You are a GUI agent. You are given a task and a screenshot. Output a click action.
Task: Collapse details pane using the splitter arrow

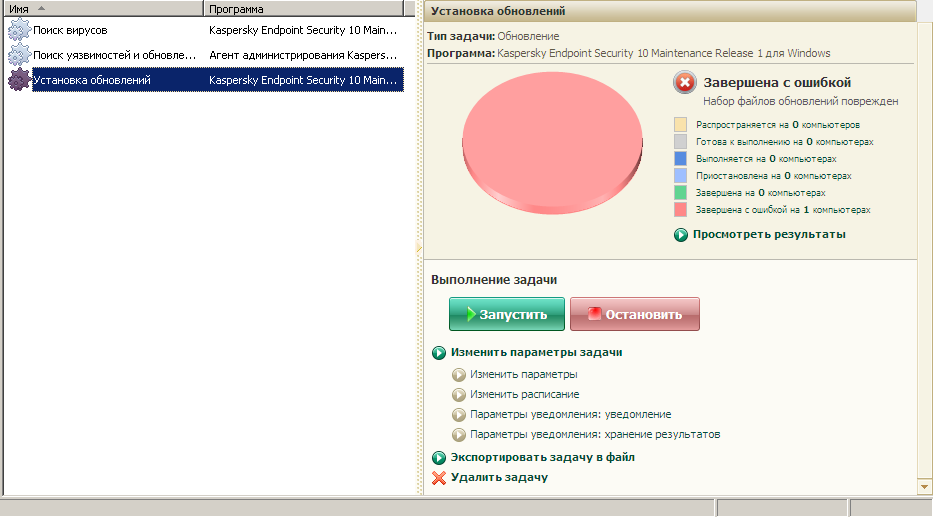pyautogui.click(x=418, y=247)
